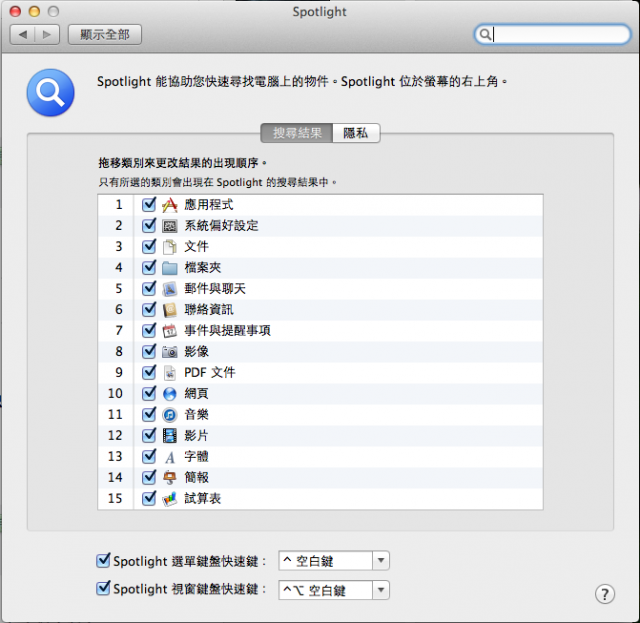Disable Spotlight 視窗鍵盤快速鍵 checkbox

click(103, 588)
